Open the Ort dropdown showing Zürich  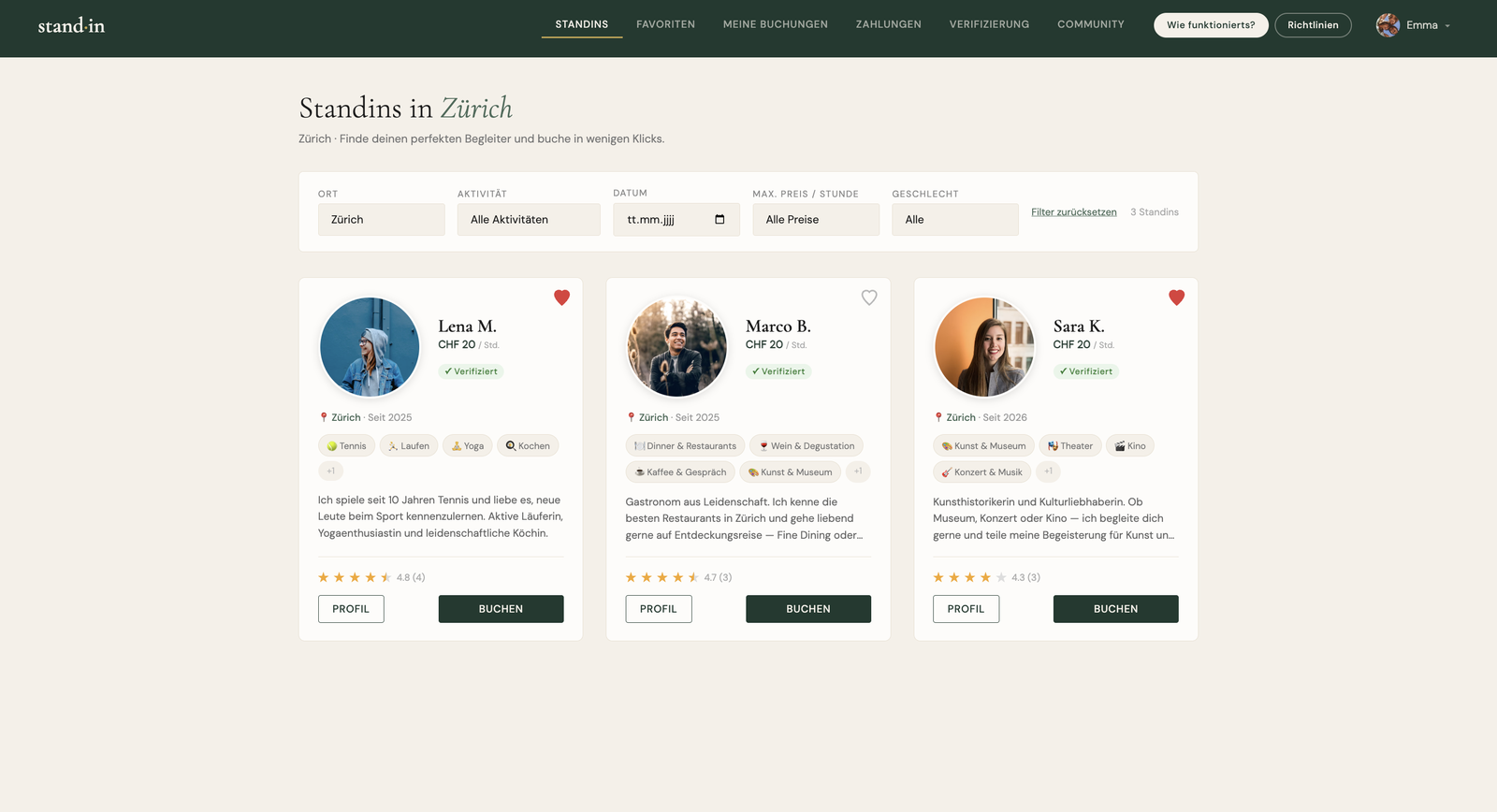pyautogui.click(x=382, y=220)
